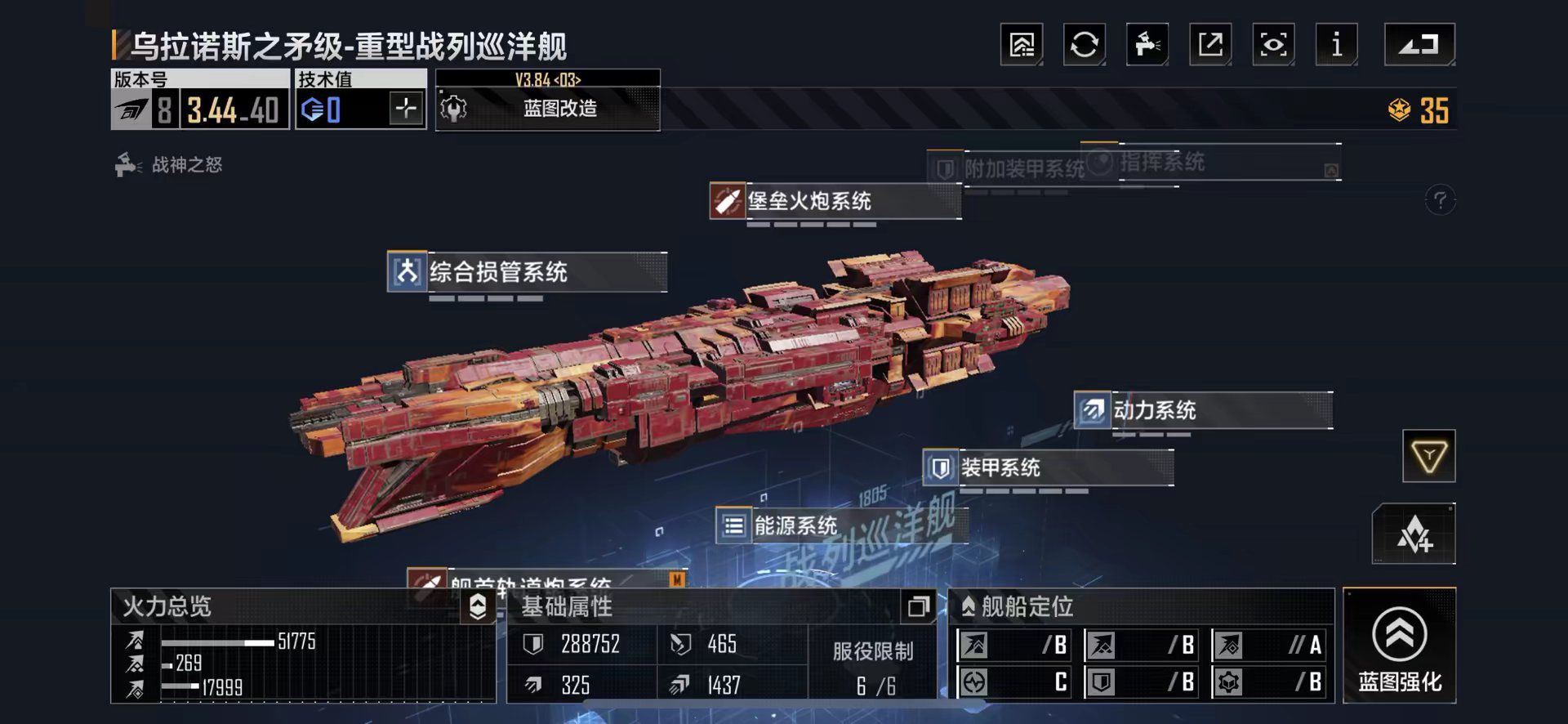This screenshot has width=1568, height=724.
Task: Select the 综合损管系统 module
Action: point(527,271)
